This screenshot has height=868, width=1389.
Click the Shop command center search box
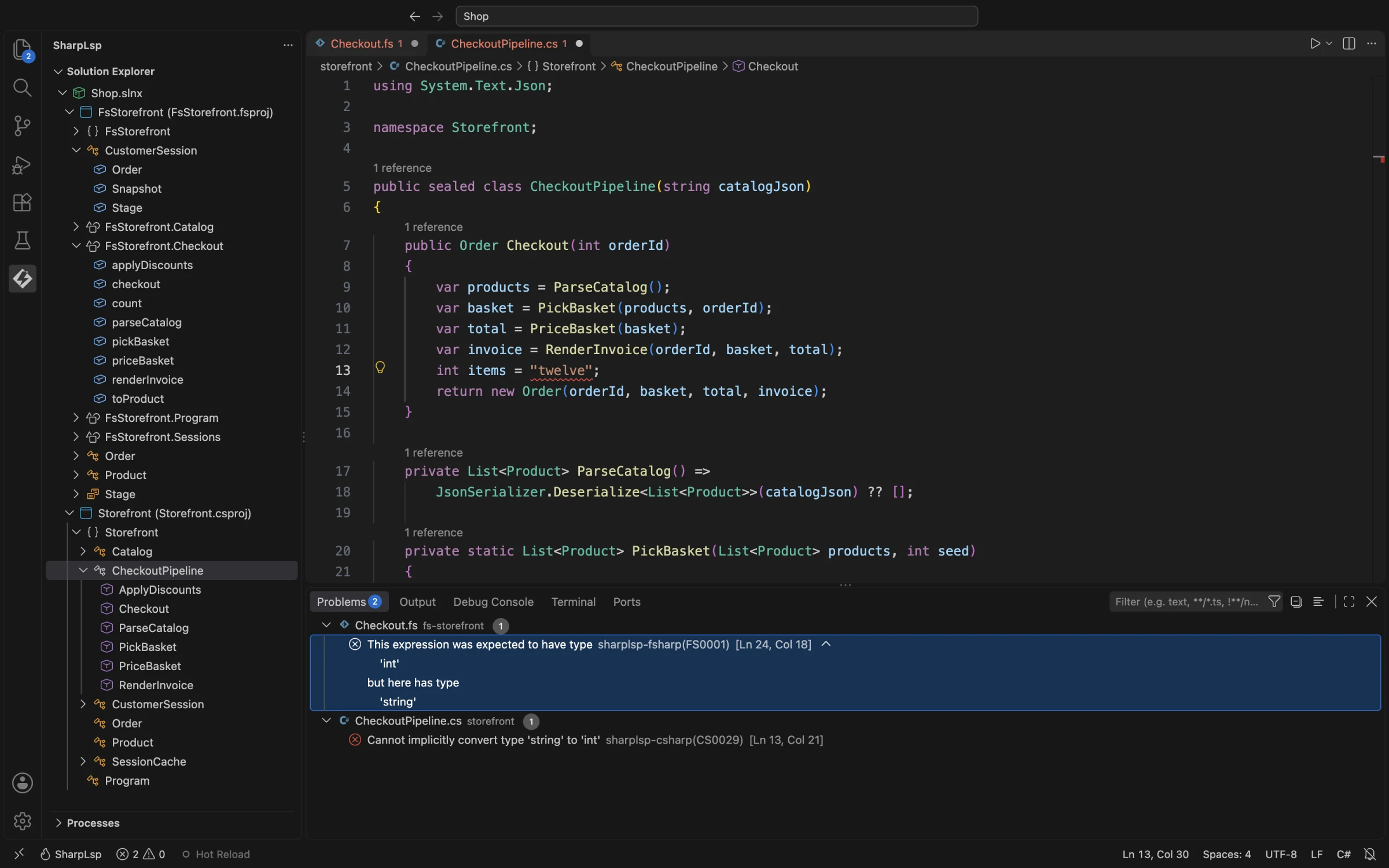pyautogui.click(x=716, y=16)
